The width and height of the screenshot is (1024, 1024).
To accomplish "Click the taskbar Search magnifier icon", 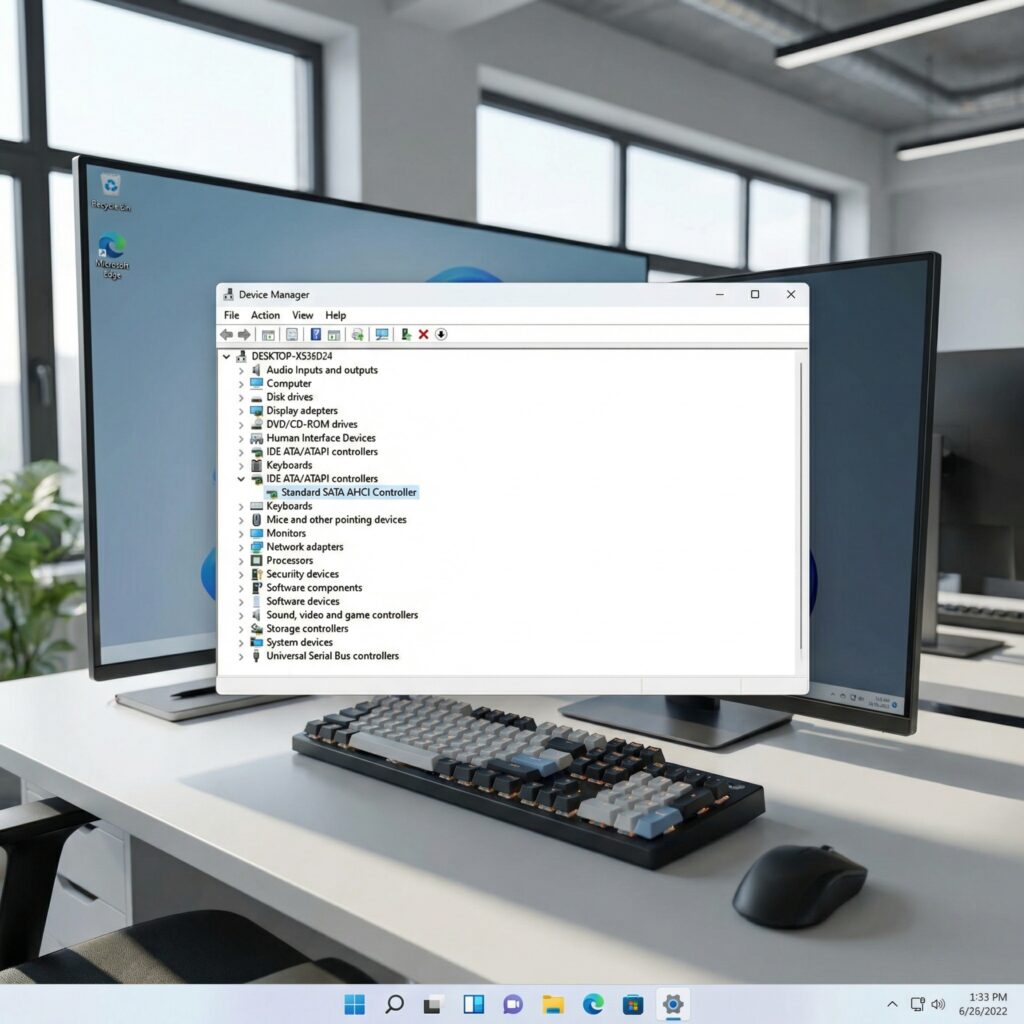I will [394, 1004].
